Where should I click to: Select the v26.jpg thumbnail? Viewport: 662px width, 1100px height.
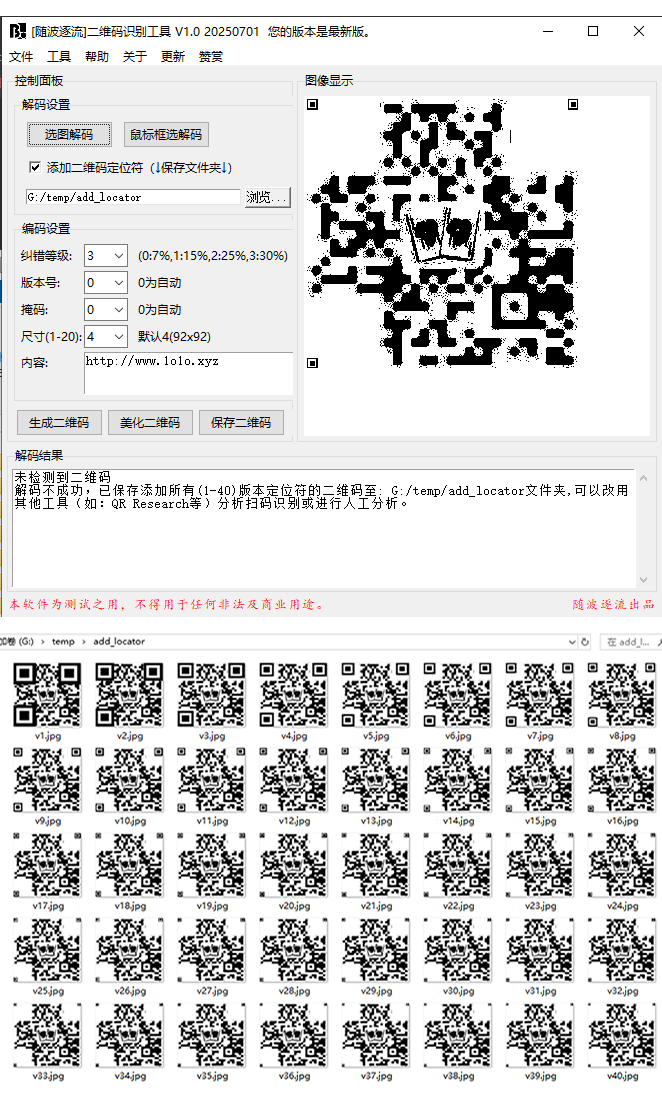click(130, 950)
